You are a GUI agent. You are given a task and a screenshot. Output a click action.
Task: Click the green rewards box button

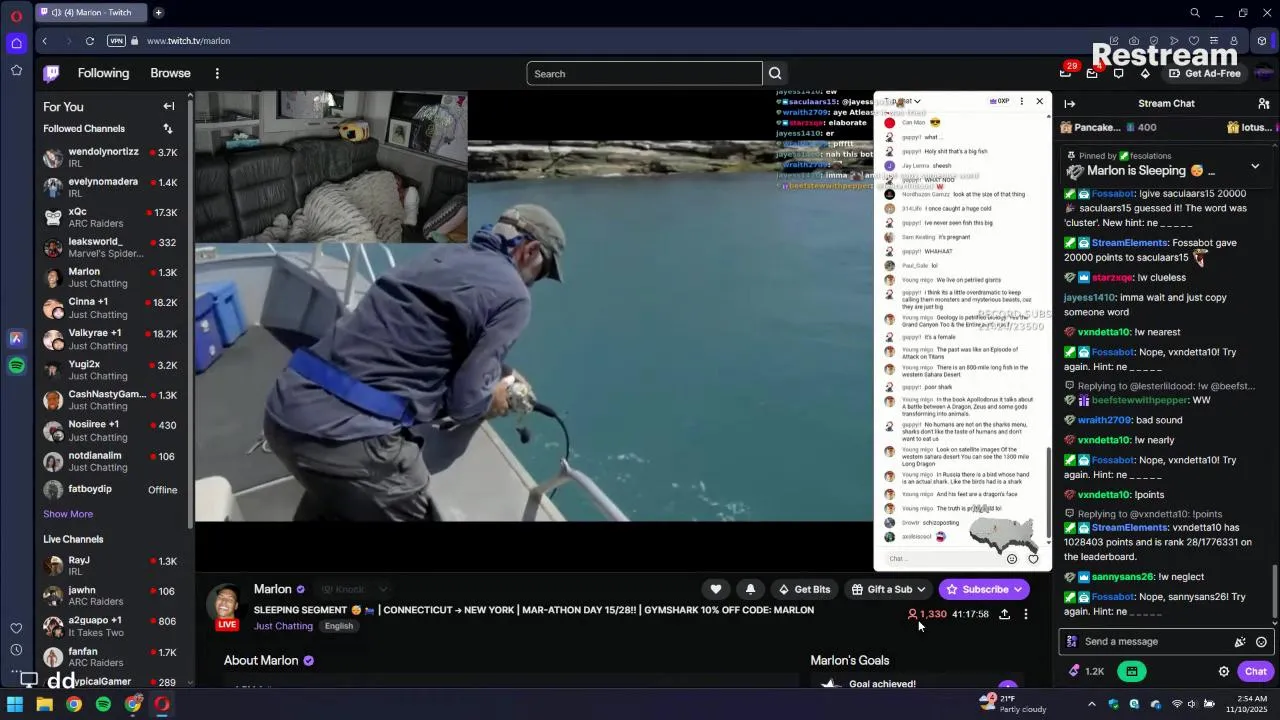[x=1132, y=672]
